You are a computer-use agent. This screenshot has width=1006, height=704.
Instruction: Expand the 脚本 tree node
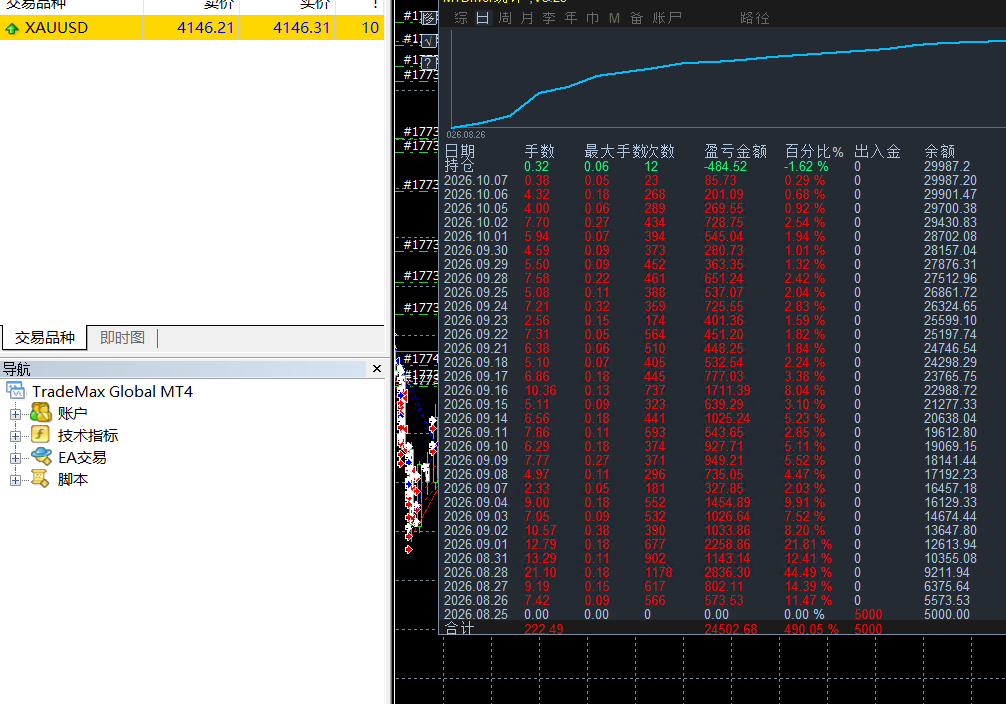[15, 480]
